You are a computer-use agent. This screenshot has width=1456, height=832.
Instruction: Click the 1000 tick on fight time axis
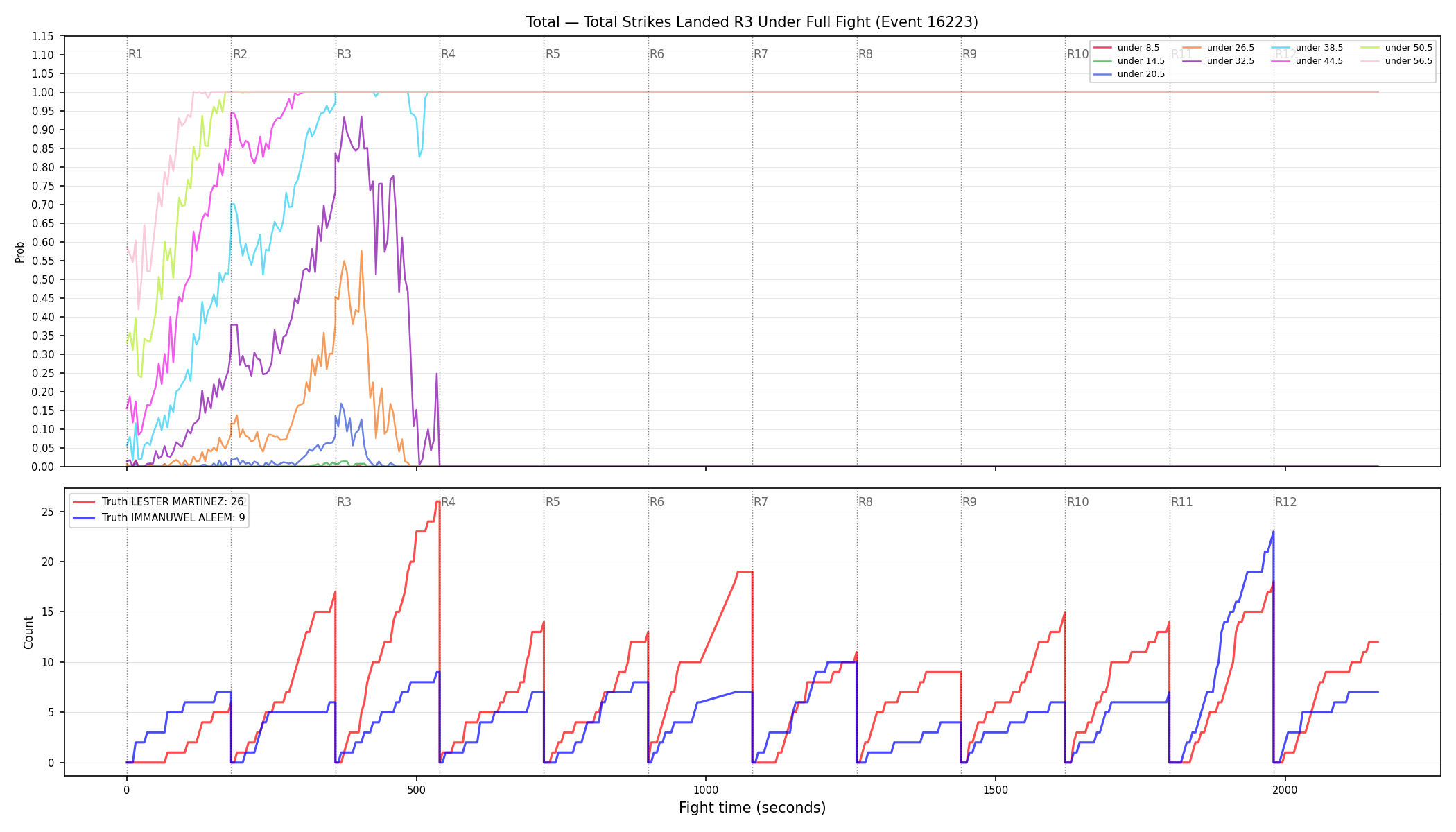tap(706, 790)
